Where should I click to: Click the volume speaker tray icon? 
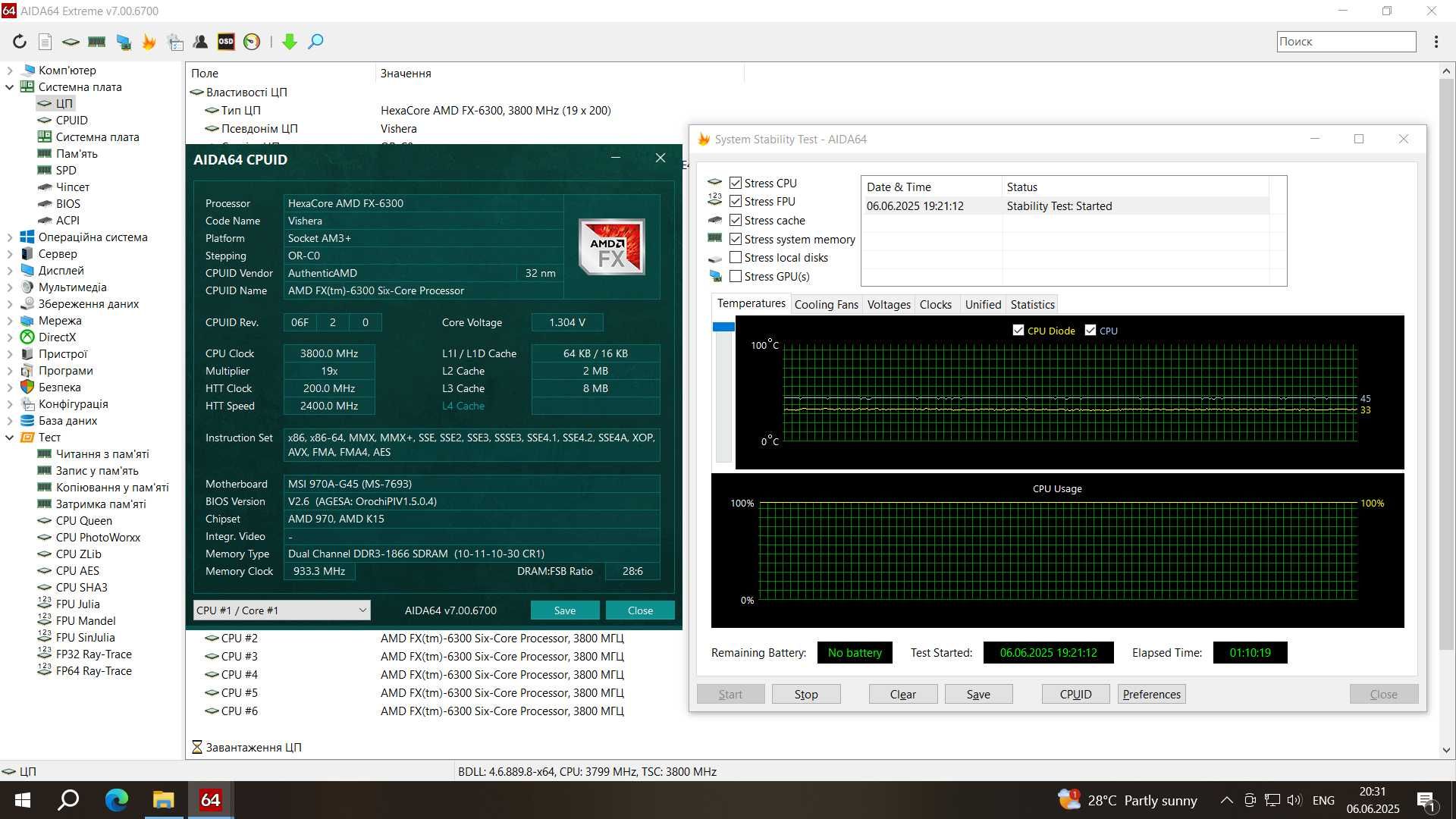[1294, 800]
